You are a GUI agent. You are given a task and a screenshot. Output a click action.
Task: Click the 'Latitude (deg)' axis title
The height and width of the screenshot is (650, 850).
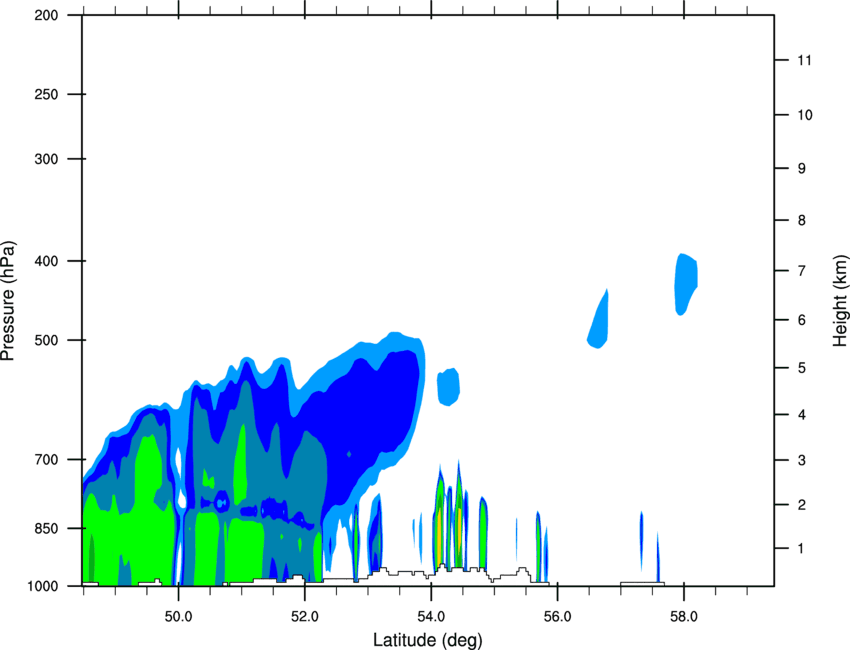pos(427,640)
